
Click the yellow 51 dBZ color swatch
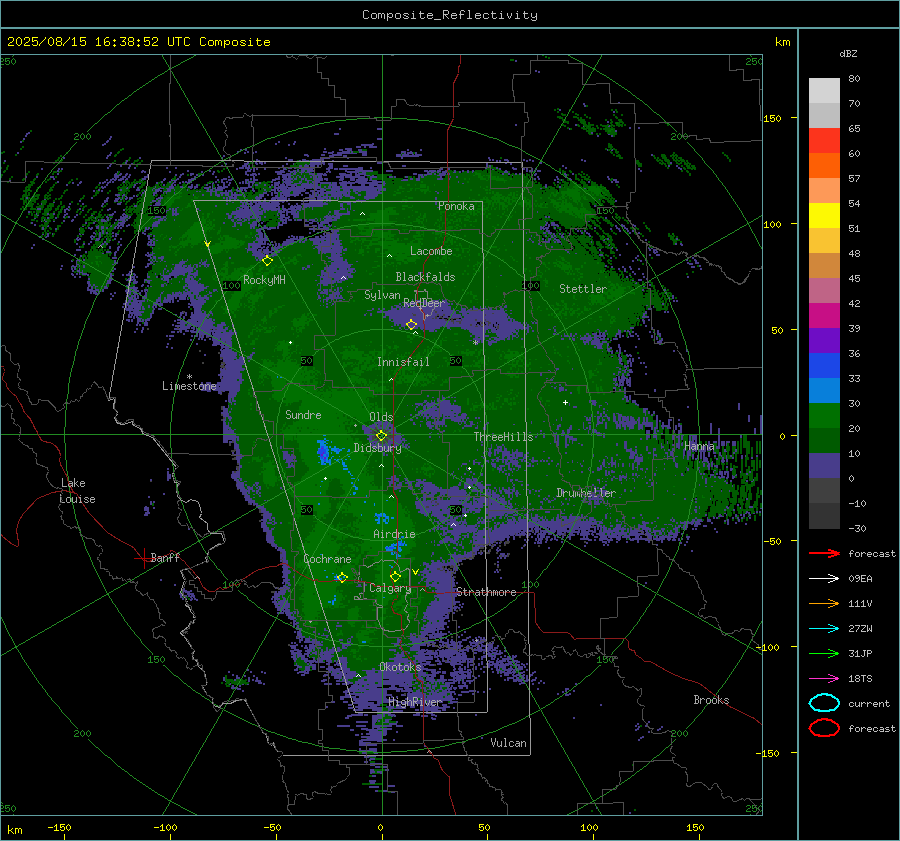click(x=824, y=216)
